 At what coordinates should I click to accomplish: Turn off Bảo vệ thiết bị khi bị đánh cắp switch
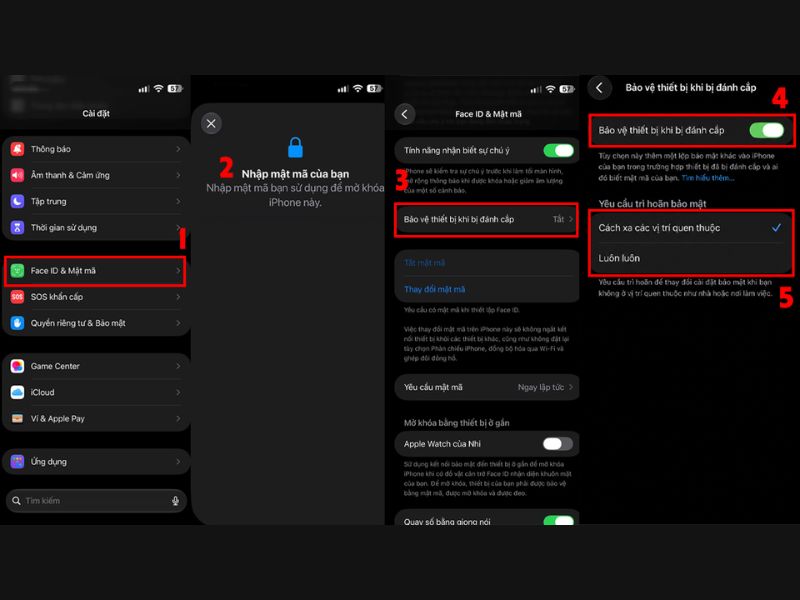(766, 130)
